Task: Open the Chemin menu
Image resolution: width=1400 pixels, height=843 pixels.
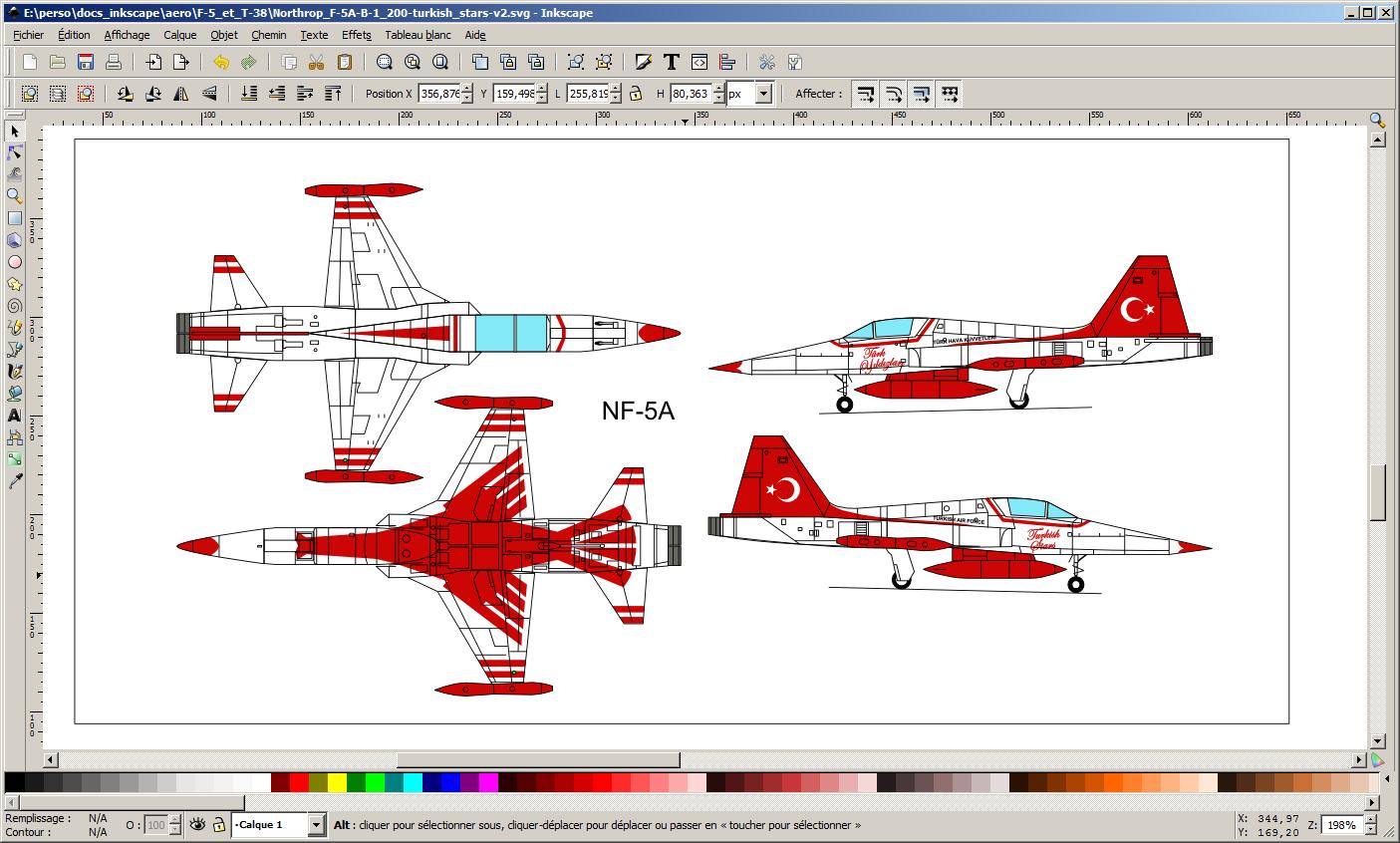Action: pyautogui.click(x=268, y=35)
